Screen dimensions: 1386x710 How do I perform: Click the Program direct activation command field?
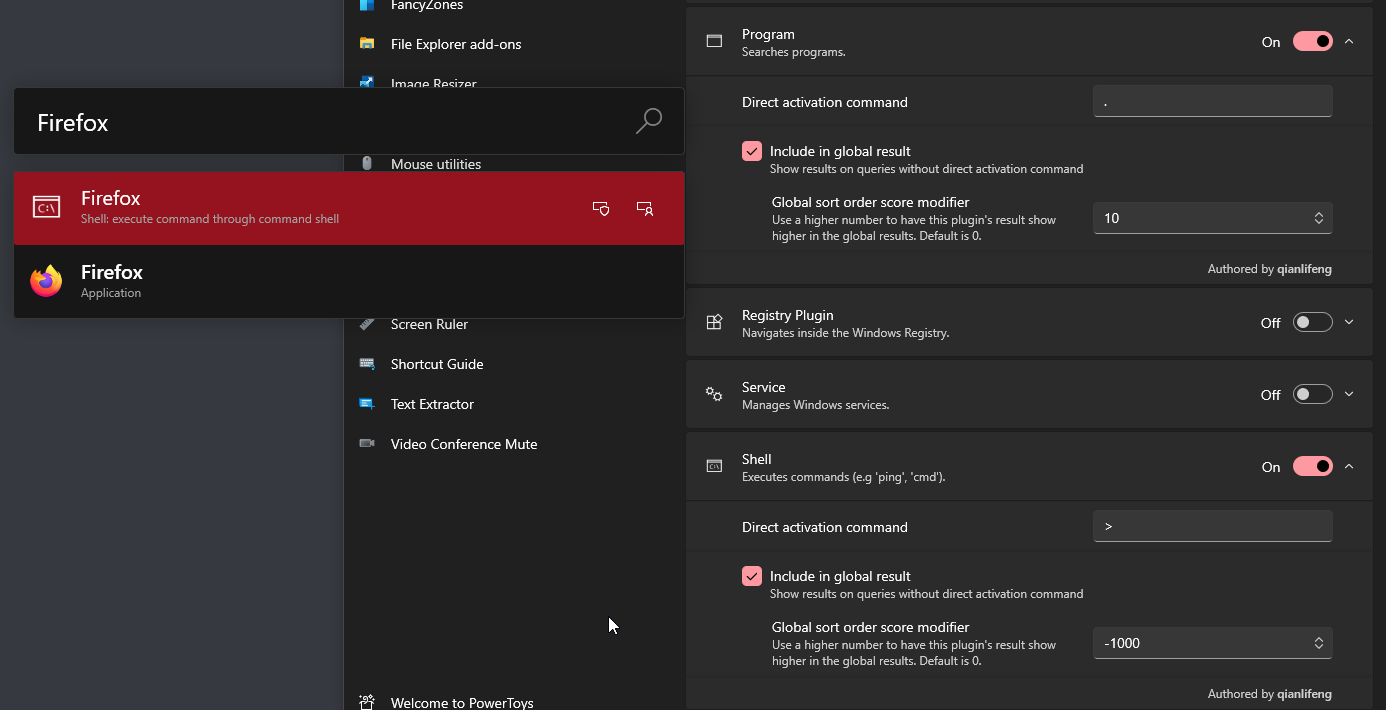click(x=1212, y=102)
